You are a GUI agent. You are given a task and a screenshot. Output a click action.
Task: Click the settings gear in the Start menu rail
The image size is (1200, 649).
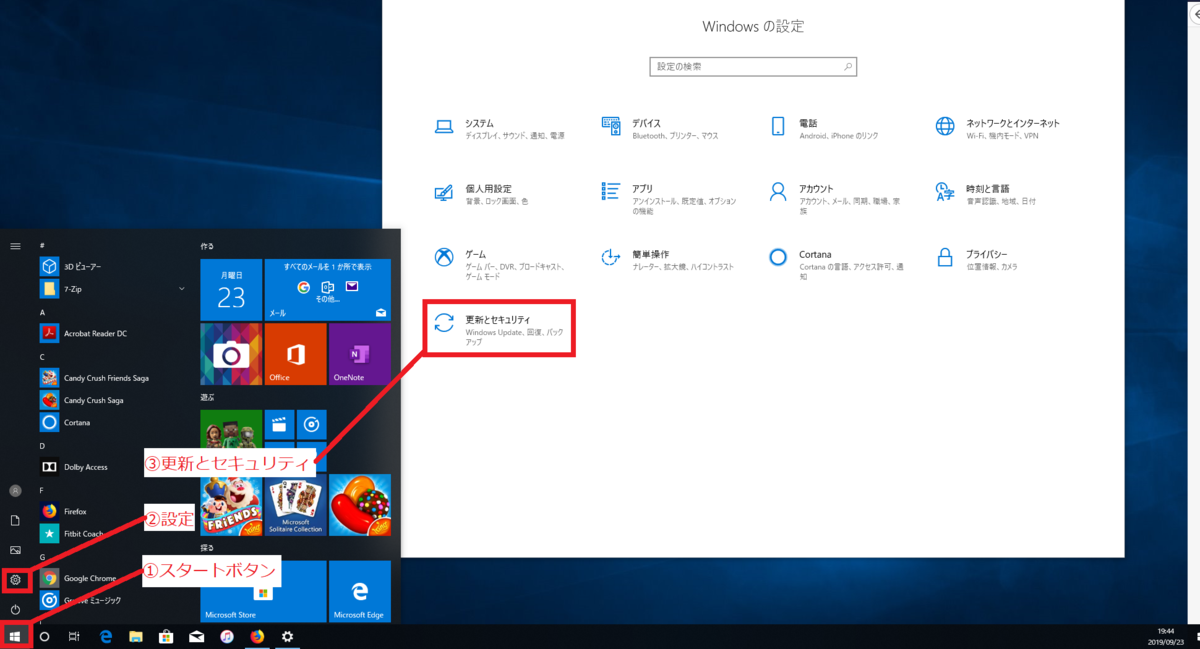coord(15,579)
